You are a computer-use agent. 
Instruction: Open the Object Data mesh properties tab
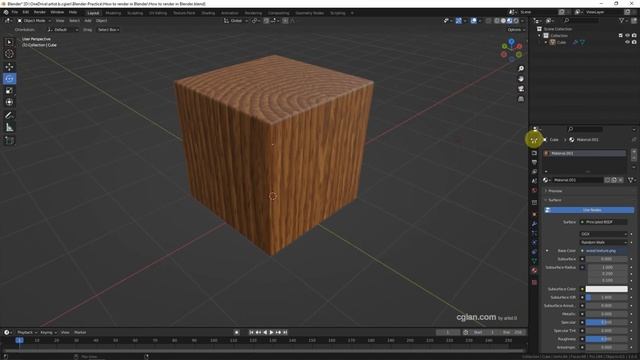[534, 261]
